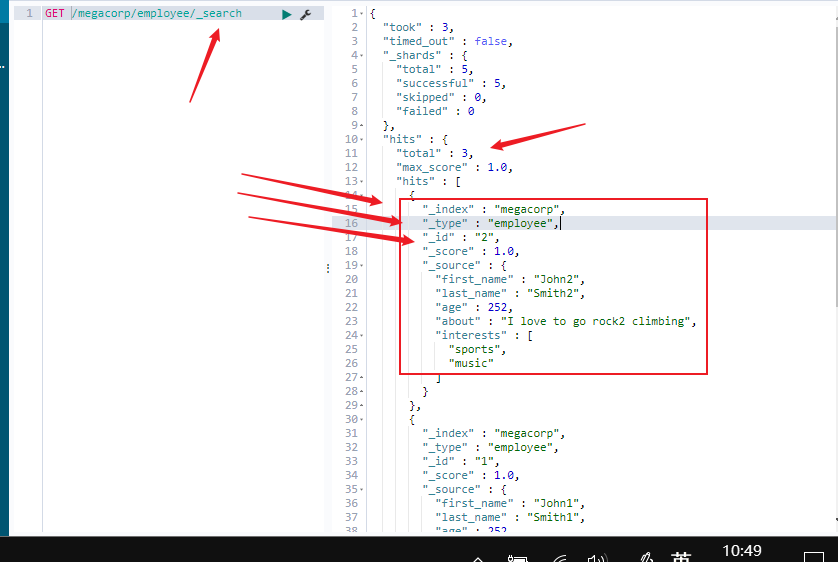This screenshot has height=562, width=838.
Task: Click the "_index" : "megacorp" text on line 31
Action: click(x=494, y=433)
